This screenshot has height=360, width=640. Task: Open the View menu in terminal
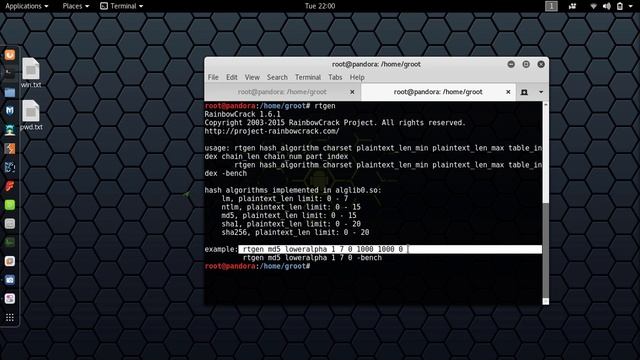(x=252, y=77)
